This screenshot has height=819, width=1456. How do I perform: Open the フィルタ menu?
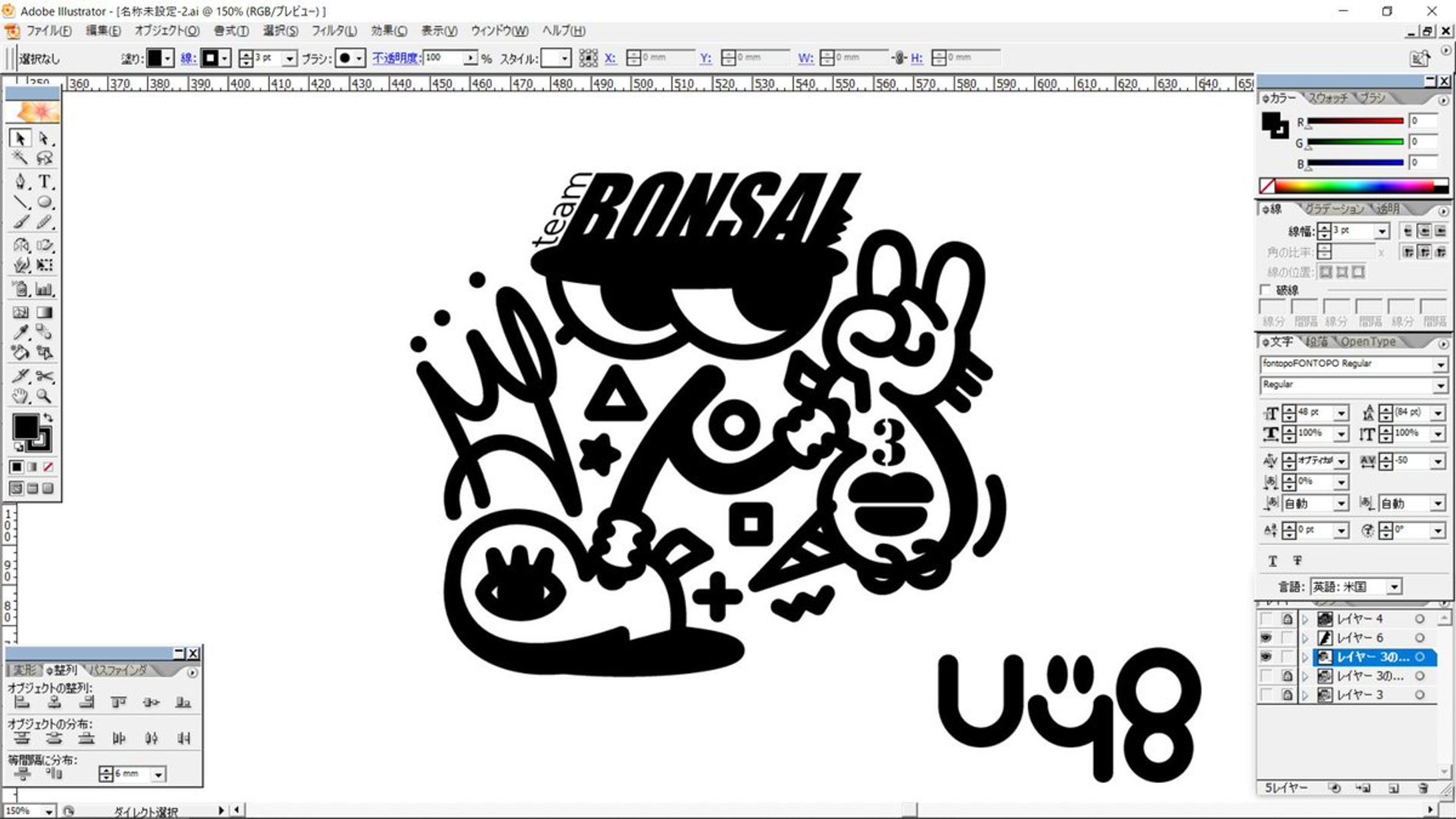click(x=334, y=31)
